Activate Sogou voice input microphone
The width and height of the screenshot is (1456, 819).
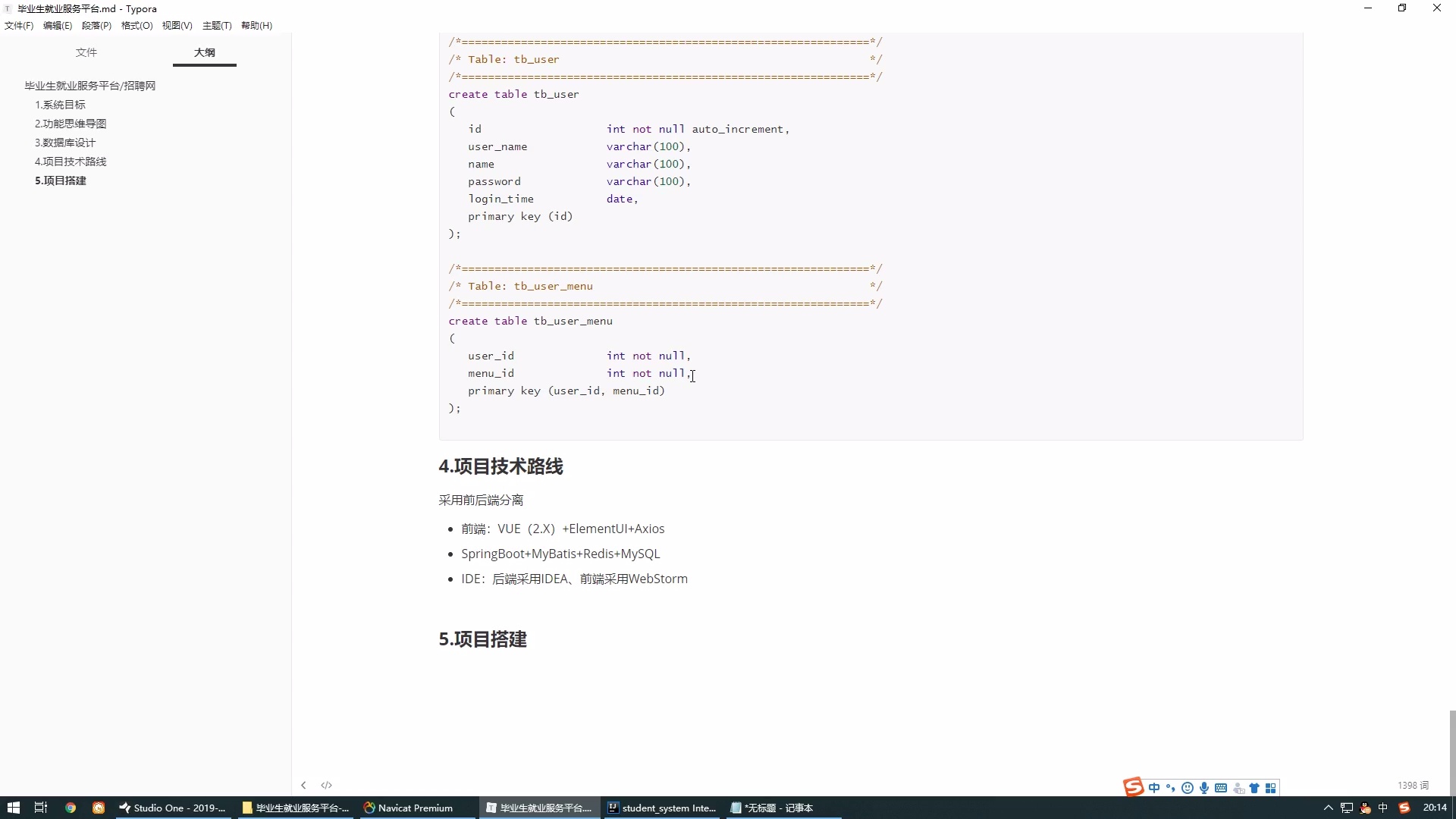click(x=1204, y=788)
